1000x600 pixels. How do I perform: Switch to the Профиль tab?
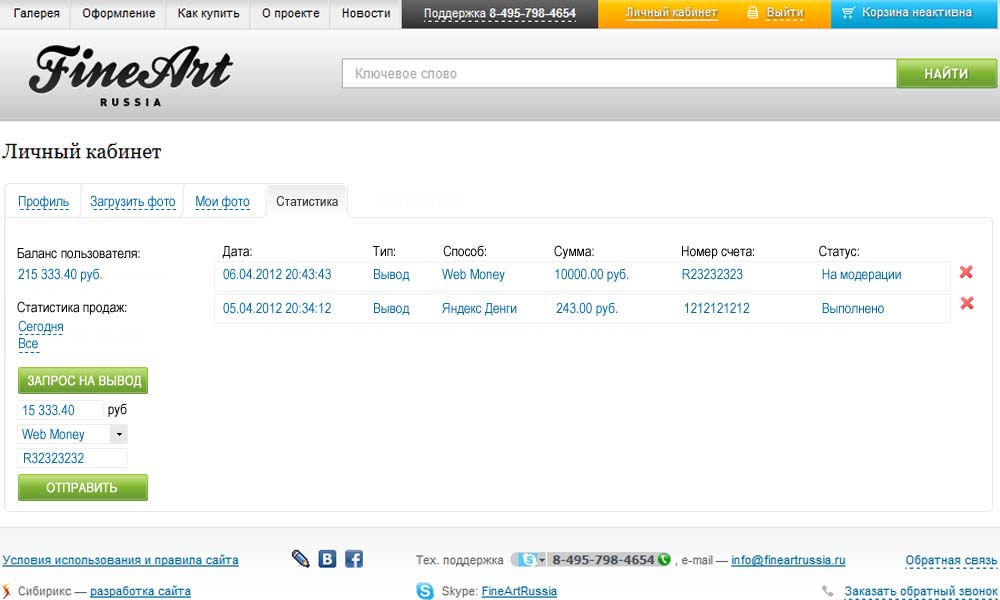pos(43,202)
